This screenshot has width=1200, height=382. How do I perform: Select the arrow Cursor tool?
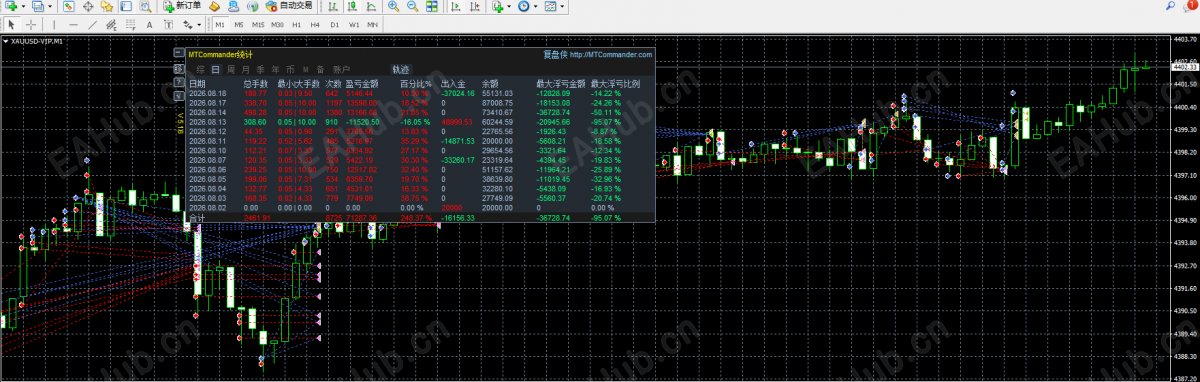coord(11,24)
